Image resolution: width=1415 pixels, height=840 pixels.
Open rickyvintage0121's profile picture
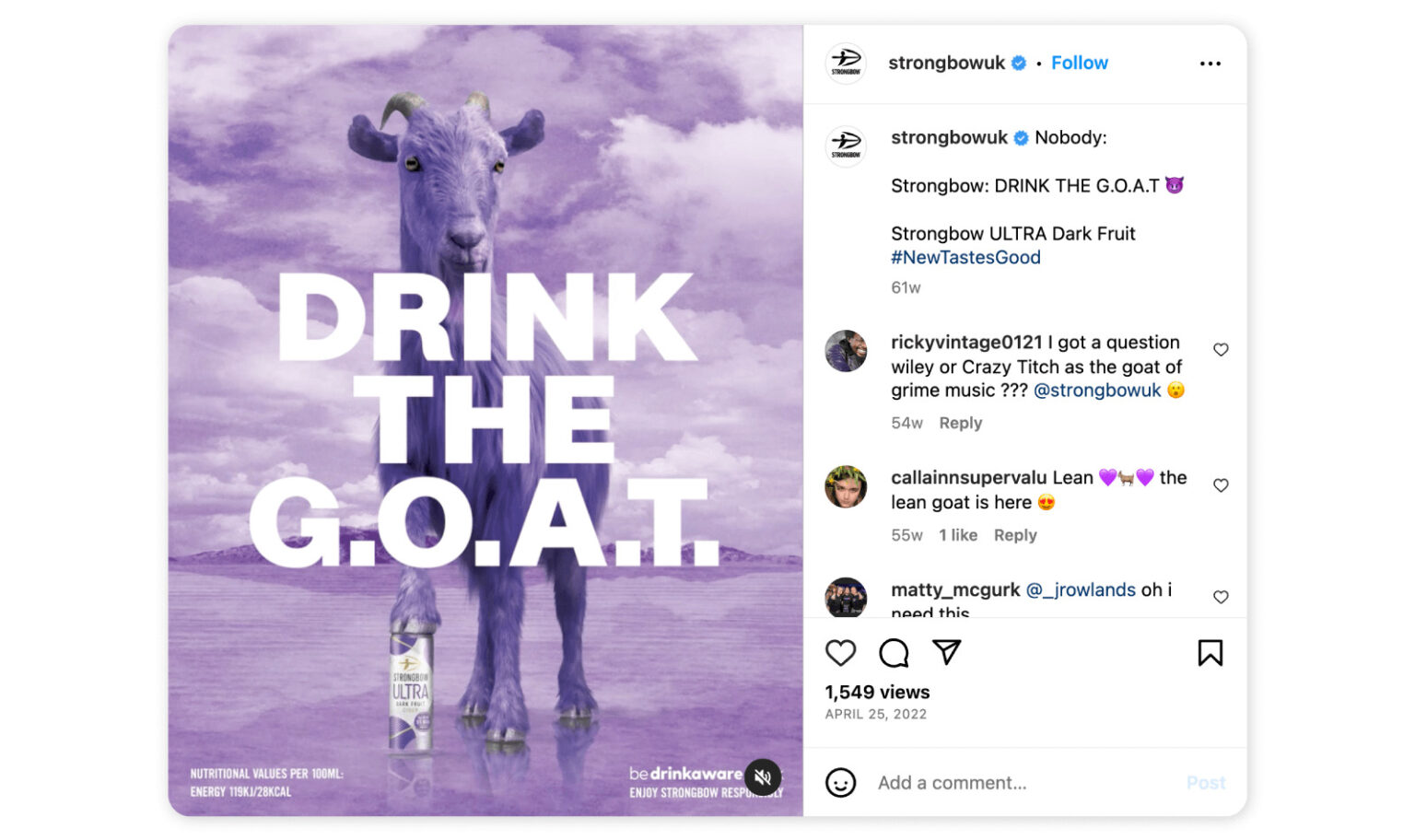point(846,351)
